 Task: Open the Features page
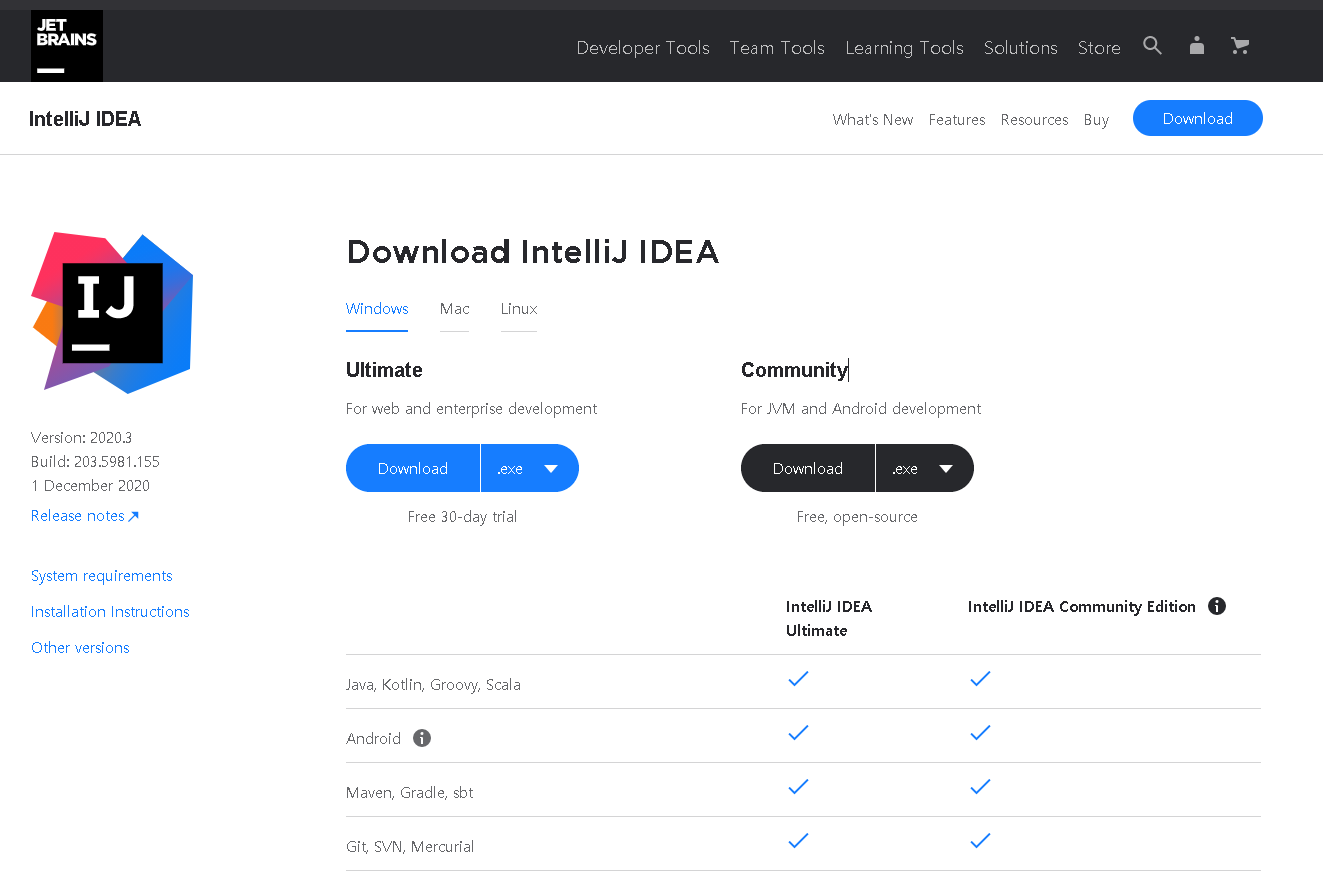point(957,119)
